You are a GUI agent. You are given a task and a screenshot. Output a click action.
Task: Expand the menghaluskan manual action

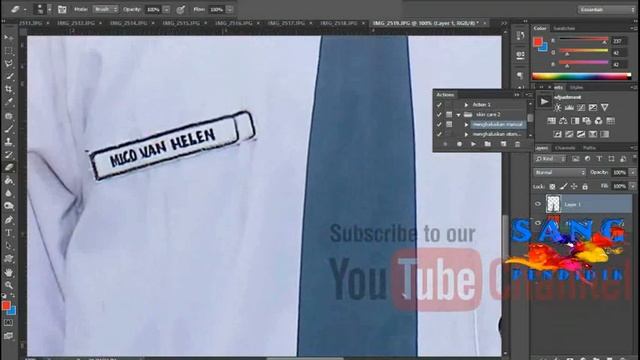pos(466,124)
